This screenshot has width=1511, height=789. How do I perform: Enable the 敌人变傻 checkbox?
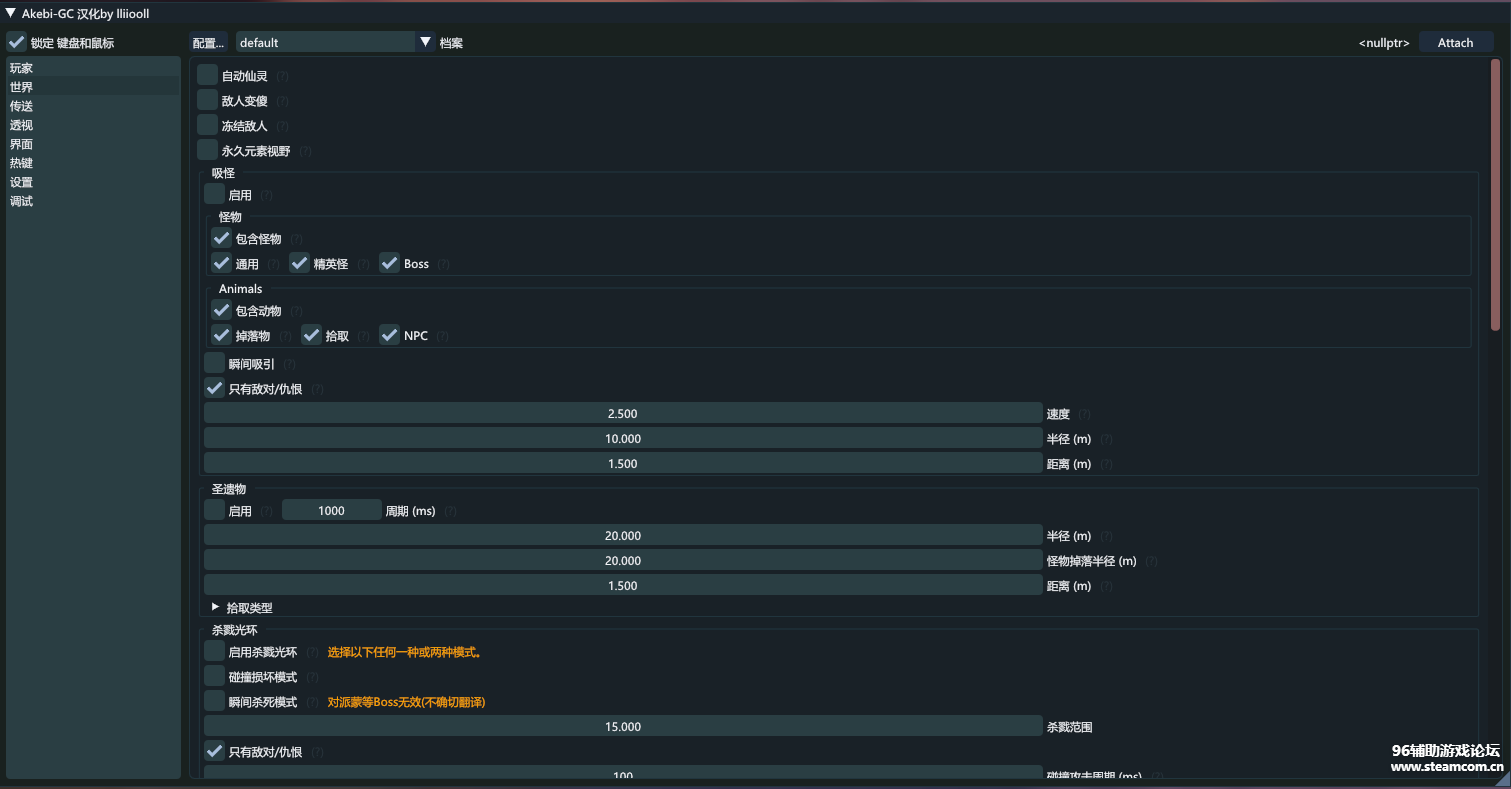207,100
